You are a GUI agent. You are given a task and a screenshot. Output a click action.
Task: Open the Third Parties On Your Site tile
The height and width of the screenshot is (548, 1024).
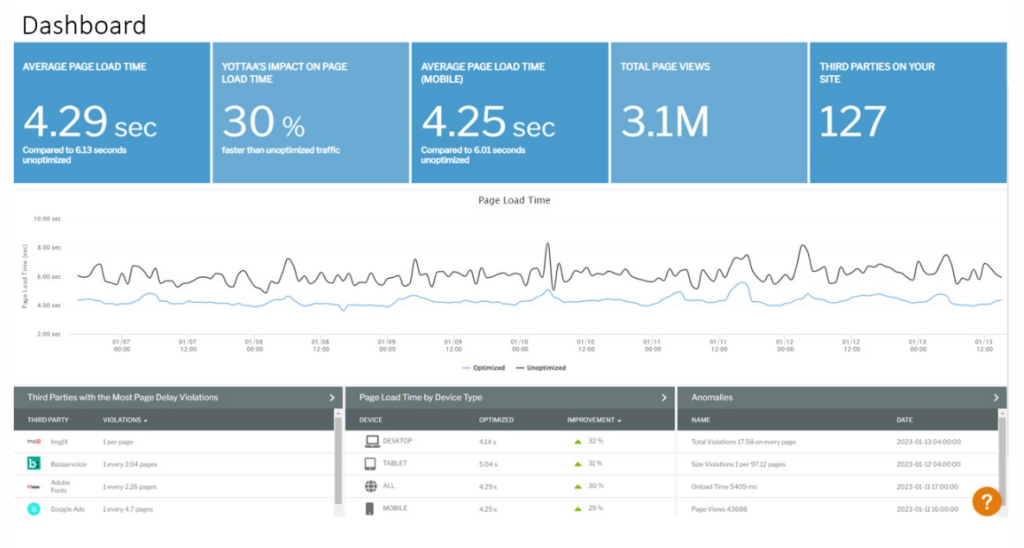(x=907, y=112)
